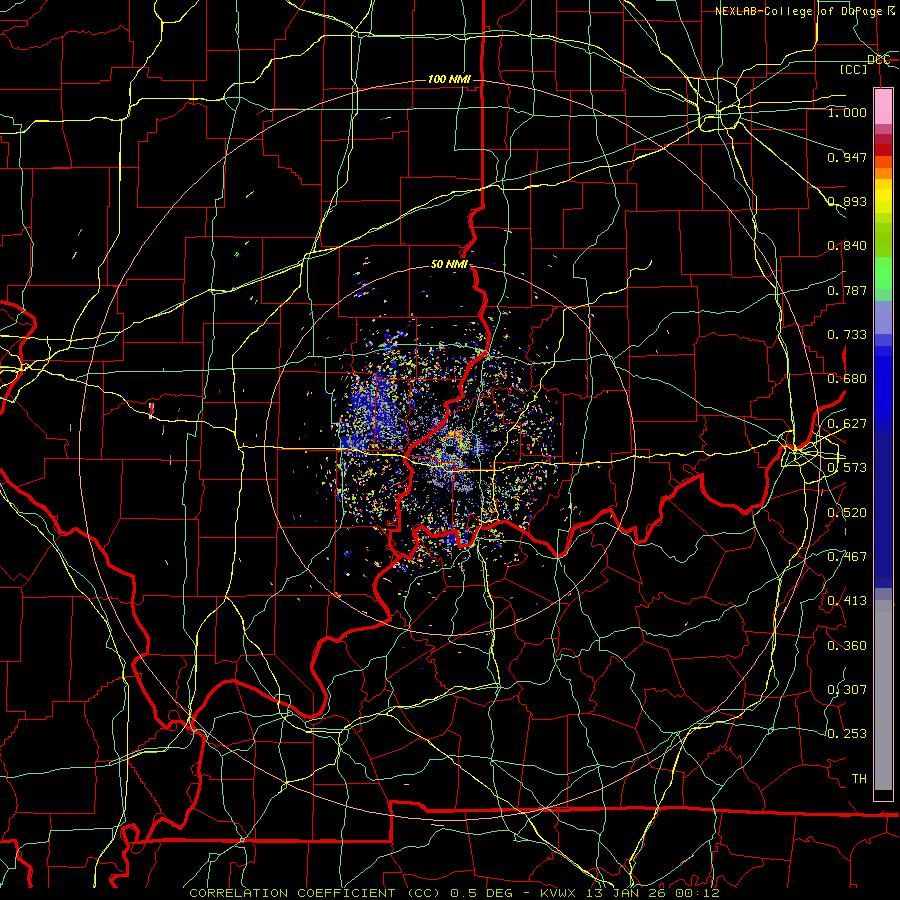
Task: Select the 0.520 legend value
Action: click(x=847, y=513)
